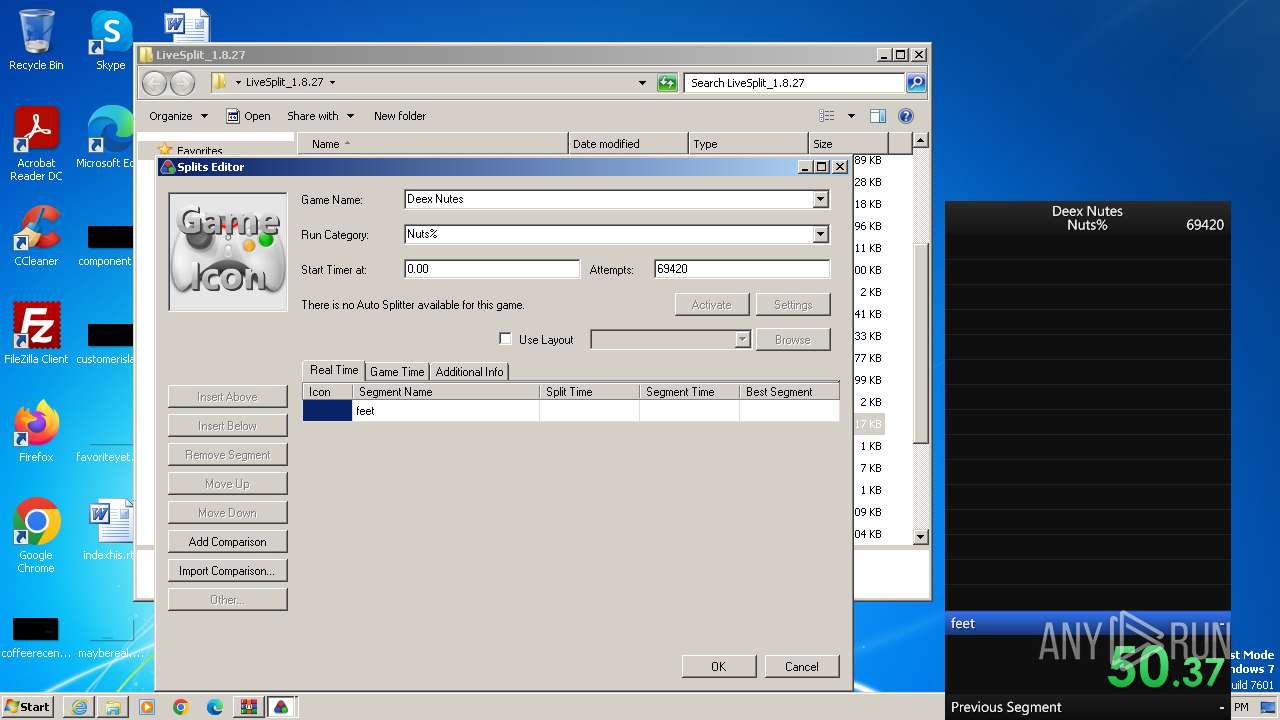The height and width of the screenshot is (720, 1280).
Task: Sort by Type column in Explorer
Action: pyautogui.click(x=748, y=144)
